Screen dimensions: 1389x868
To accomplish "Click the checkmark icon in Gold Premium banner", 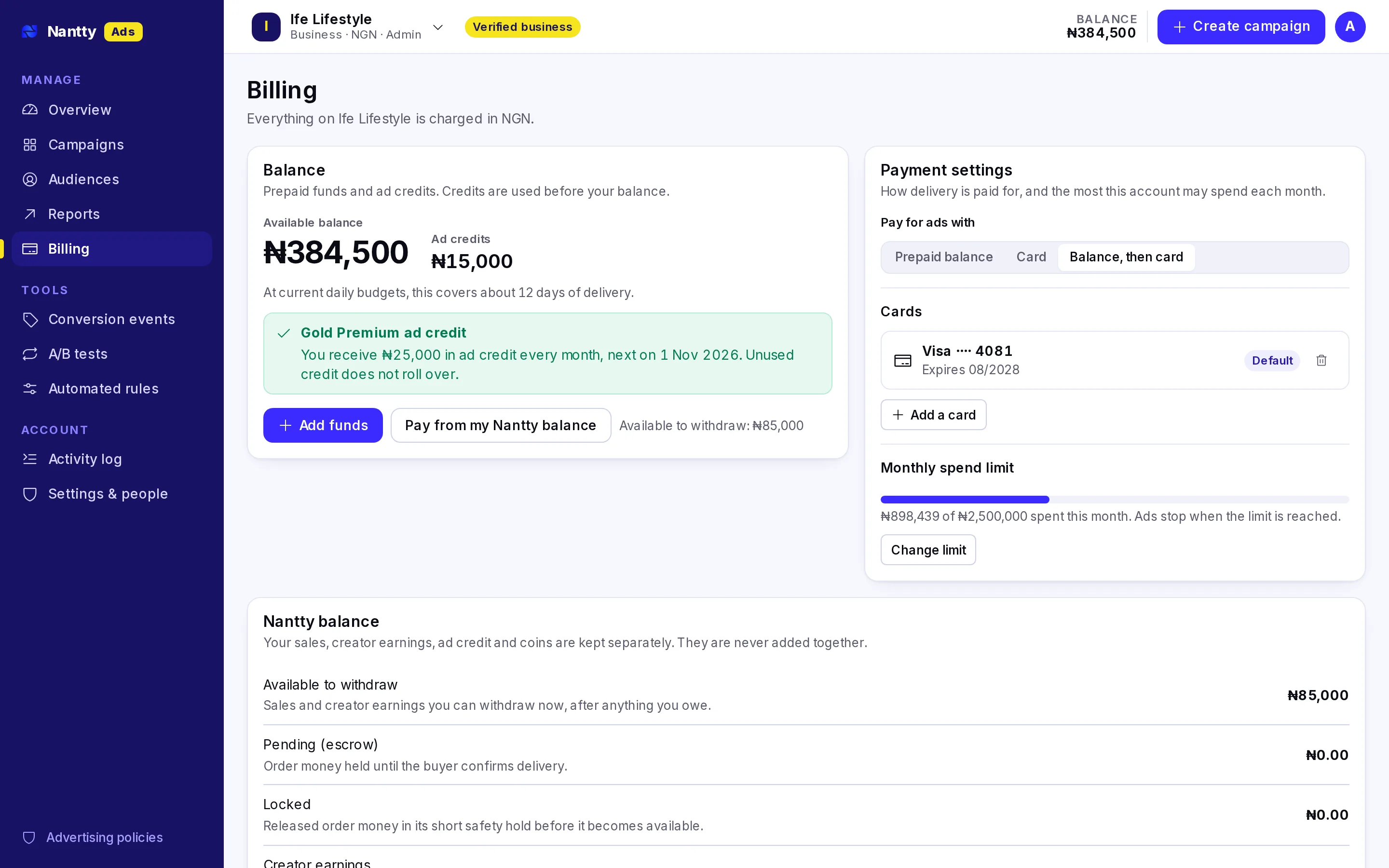I will (x=284, y=333).
